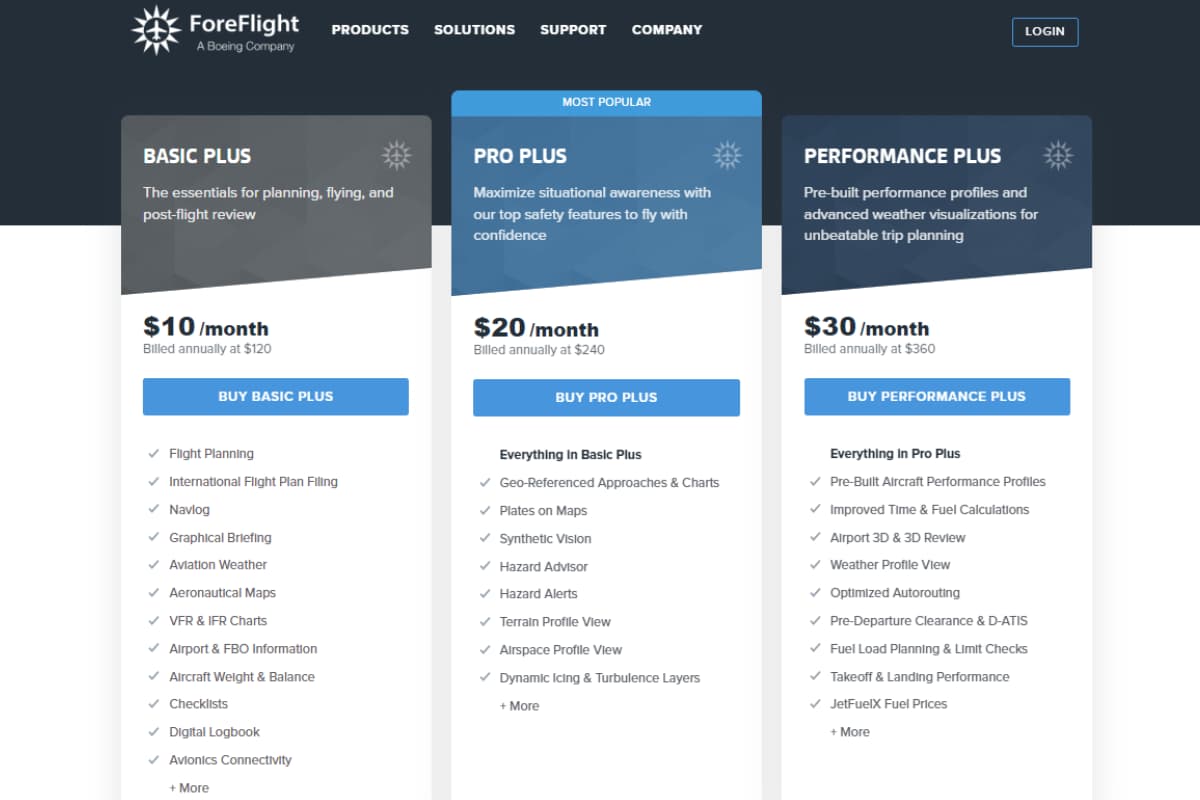Open the SUPPORT menu
Screen dimensions: 1200x800
572,30
